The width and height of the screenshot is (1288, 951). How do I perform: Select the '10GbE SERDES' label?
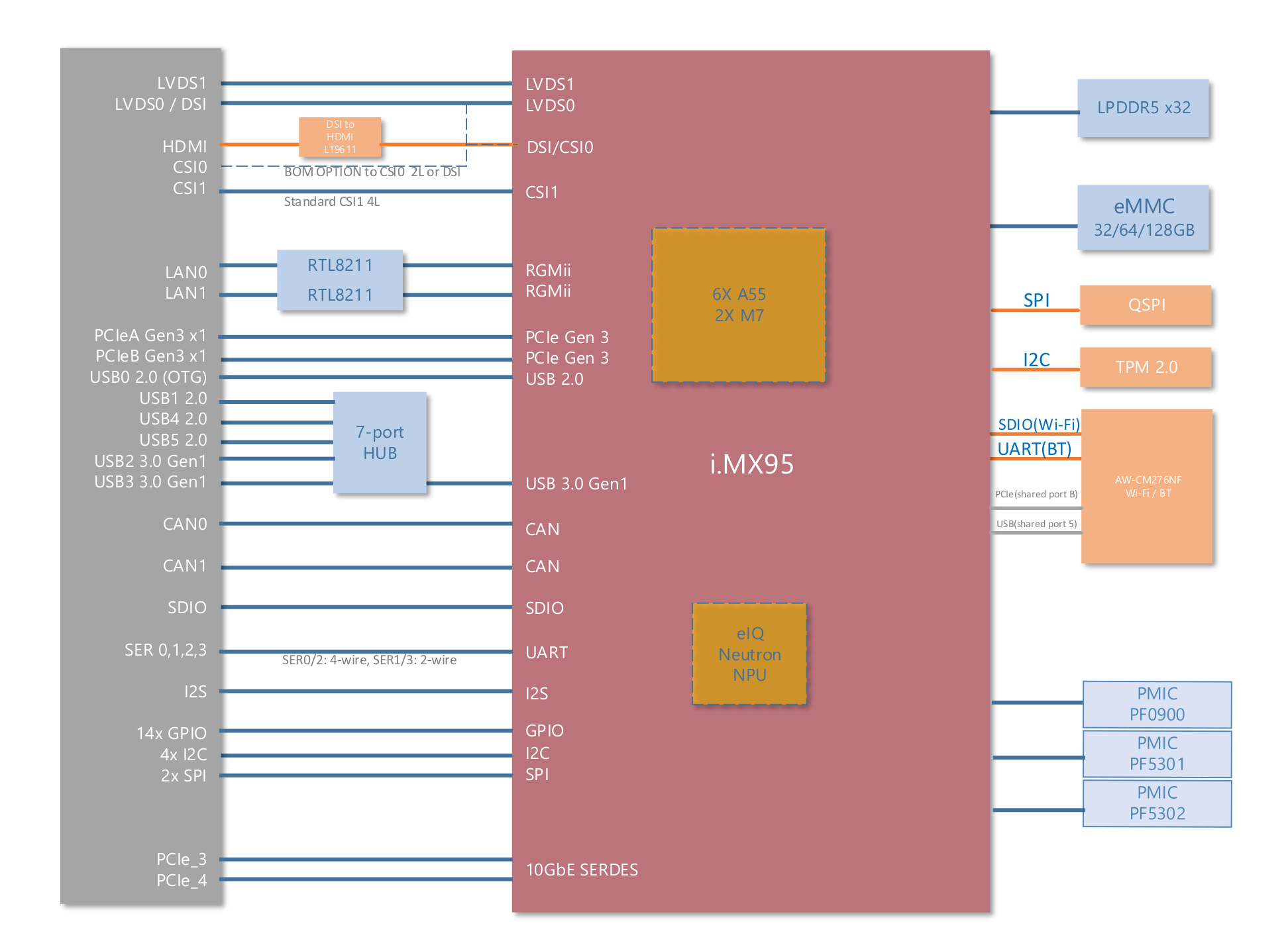pyautogui.click(x=582, y=870)
